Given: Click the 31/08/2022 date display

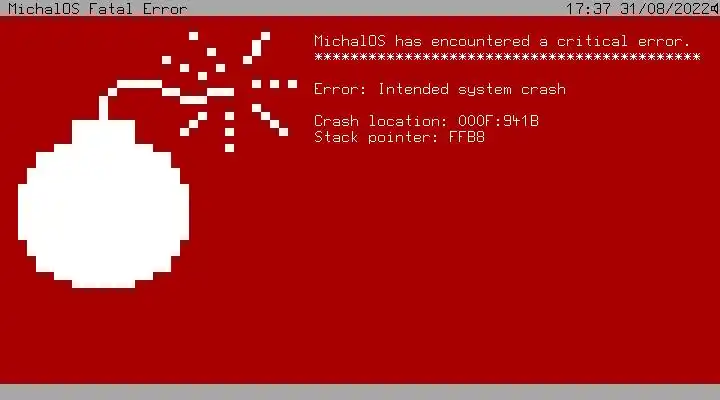Looking at the screenshot, I should pyautogui.click(x=665, y=8).
